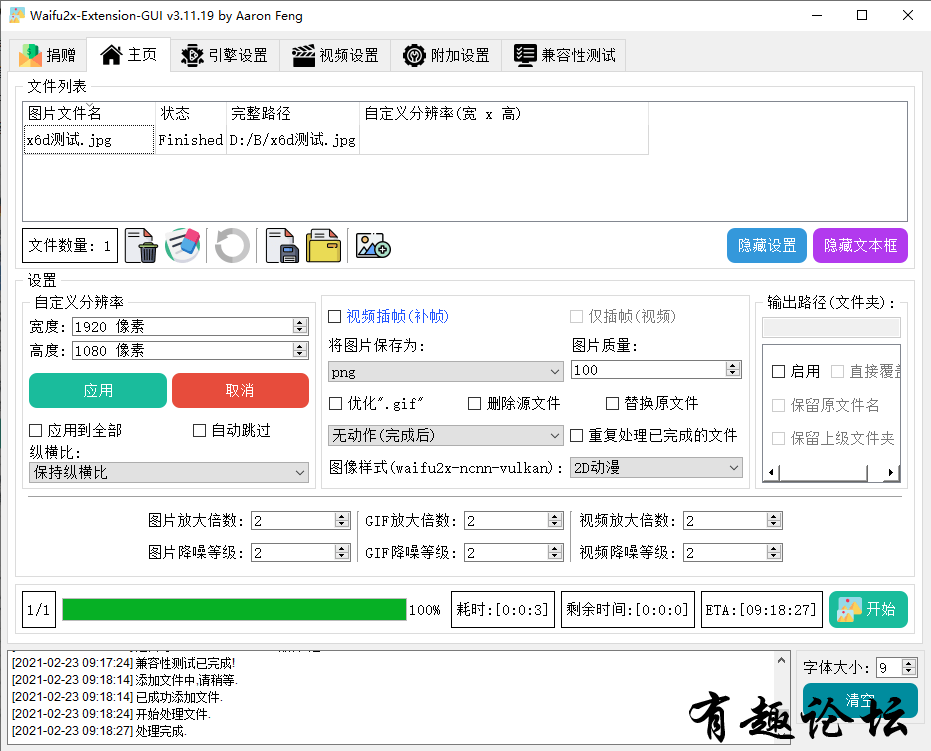Click the 开始 start button
This screenshot has width=931, height=751.
pyautogui.click(x=868, y=609)
